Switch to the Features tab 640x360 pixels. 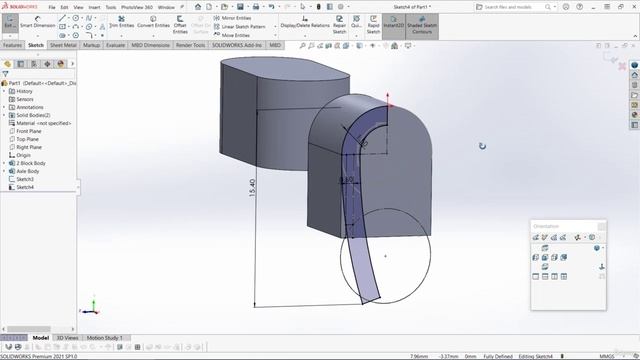(x=12, y=45)
